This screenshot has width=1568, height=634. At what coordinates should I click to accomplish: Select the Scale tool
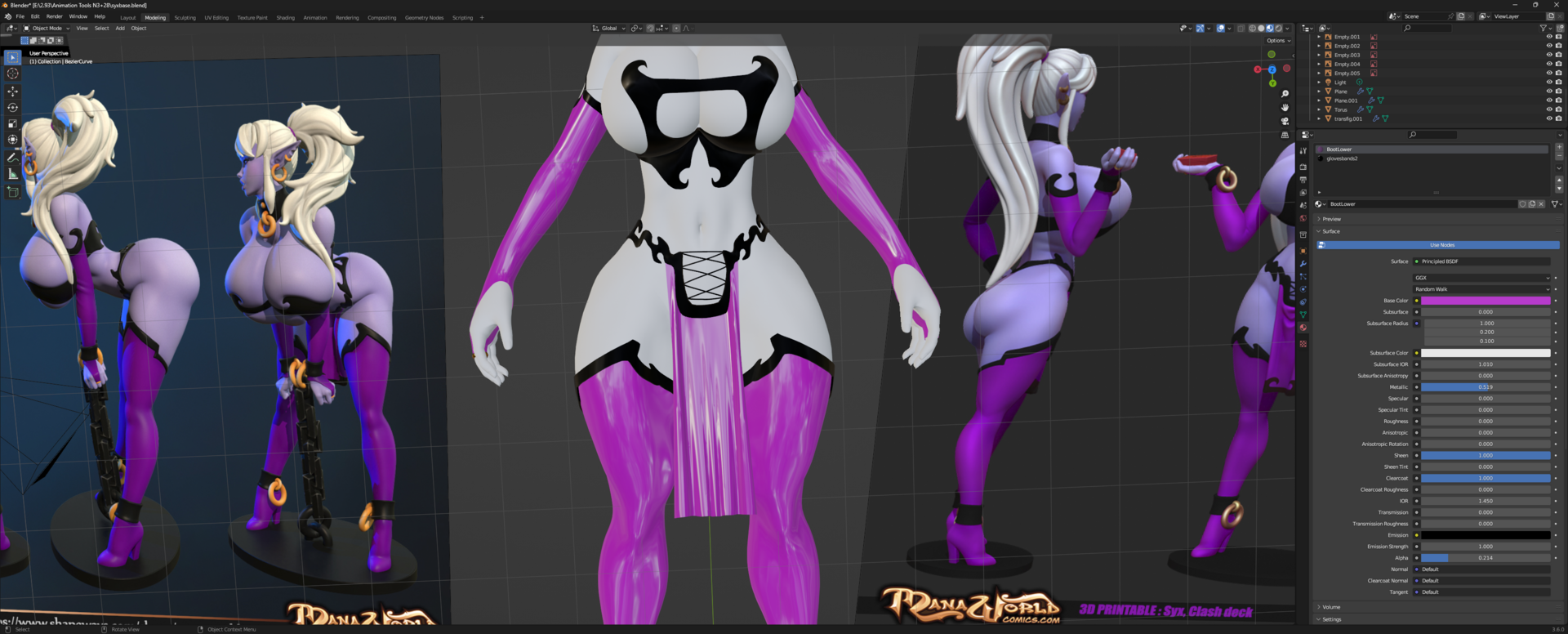pyautogui.click(x=12, y=124)
